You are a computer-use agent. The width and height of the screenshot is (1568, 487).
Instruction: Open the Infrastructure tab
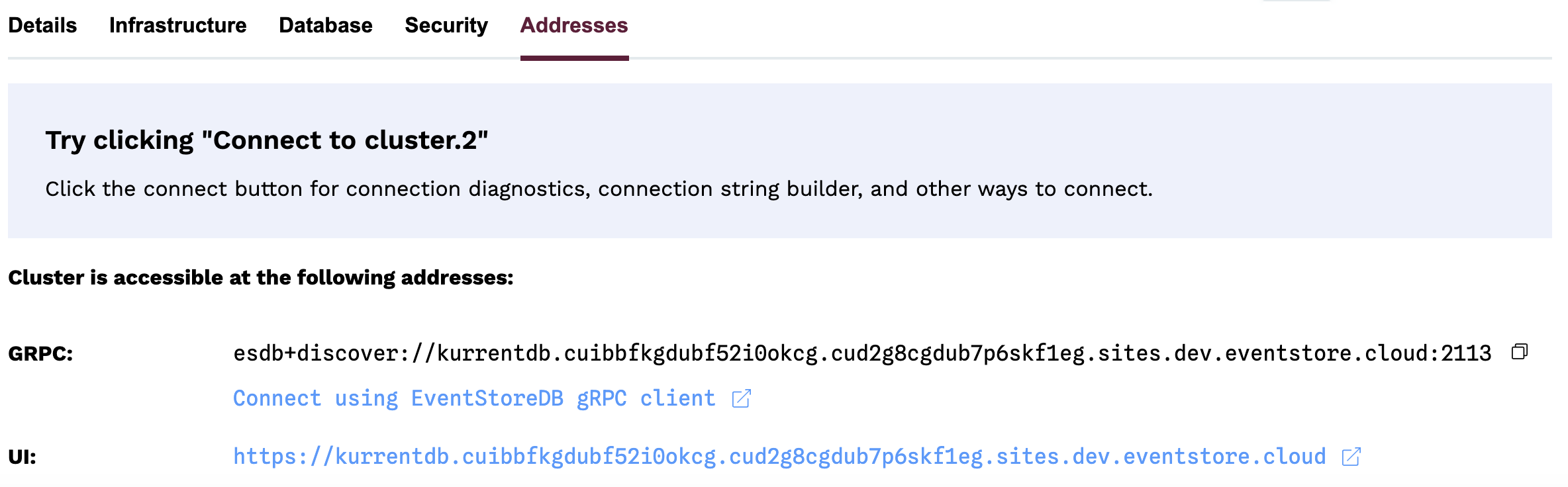178,25
